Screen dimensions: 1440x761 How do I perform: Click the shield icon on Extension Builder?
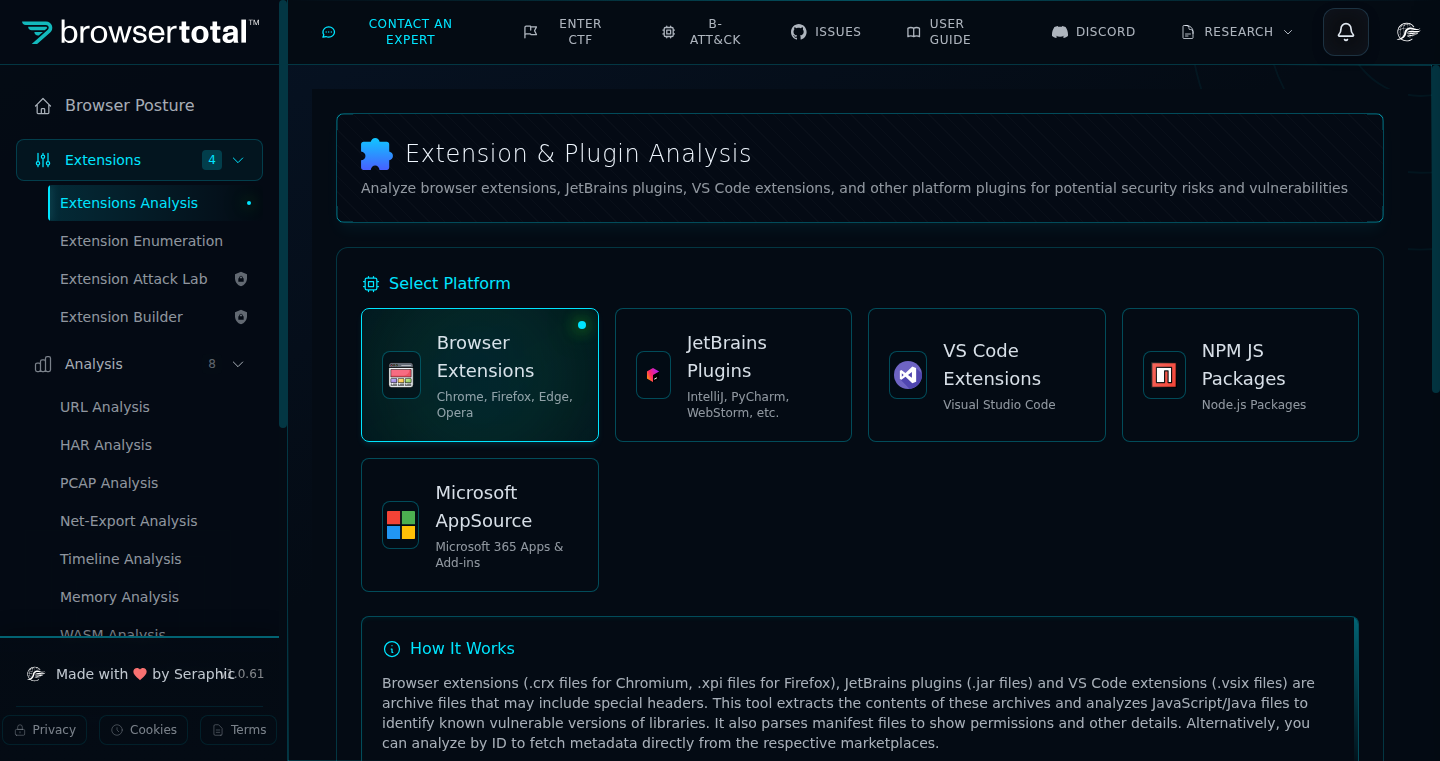[240, 317]
